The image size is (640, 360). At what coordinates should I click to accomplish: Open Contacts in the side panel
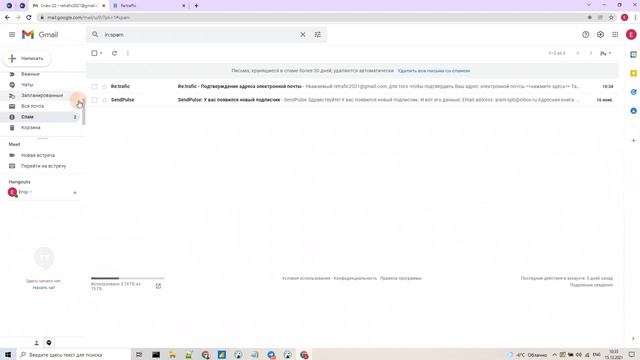(633, 111)
